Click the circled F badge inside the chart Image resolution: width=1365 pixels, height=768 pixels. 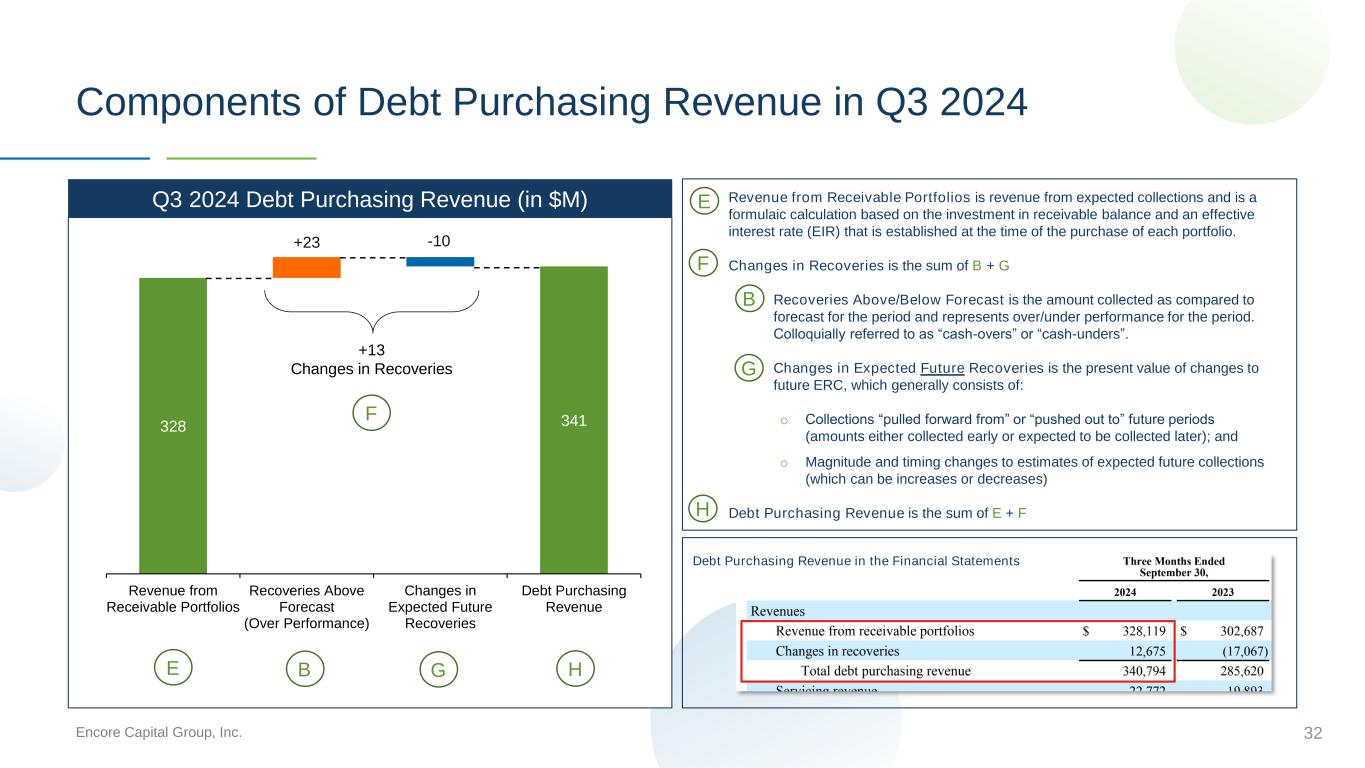click(371, 413)
